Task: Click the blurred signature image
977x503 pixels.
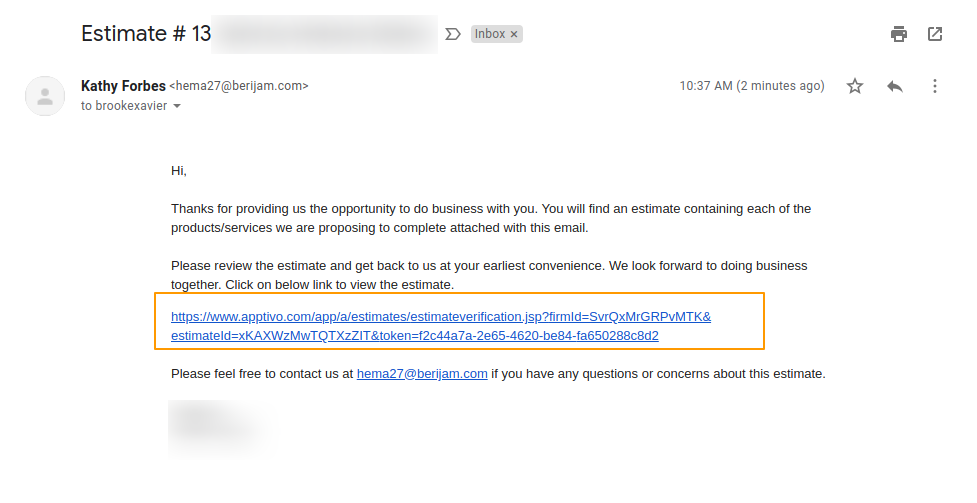Action: pos(218,423)
